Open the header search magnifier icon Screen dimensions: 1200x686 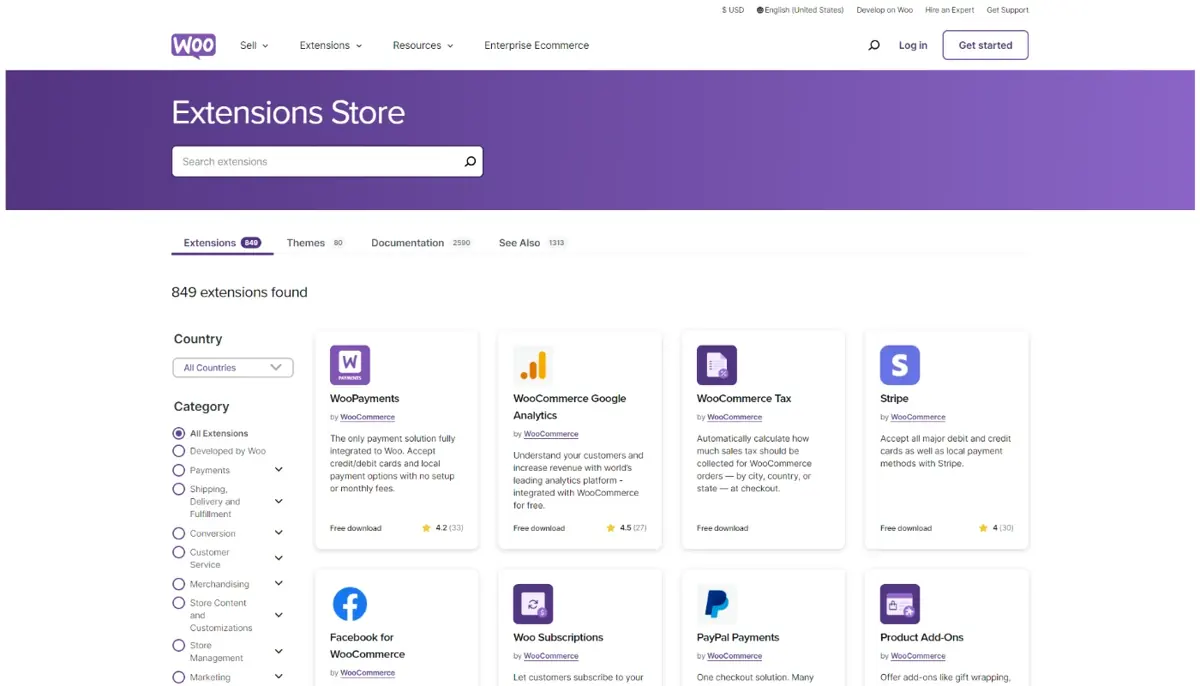[874, 45]
